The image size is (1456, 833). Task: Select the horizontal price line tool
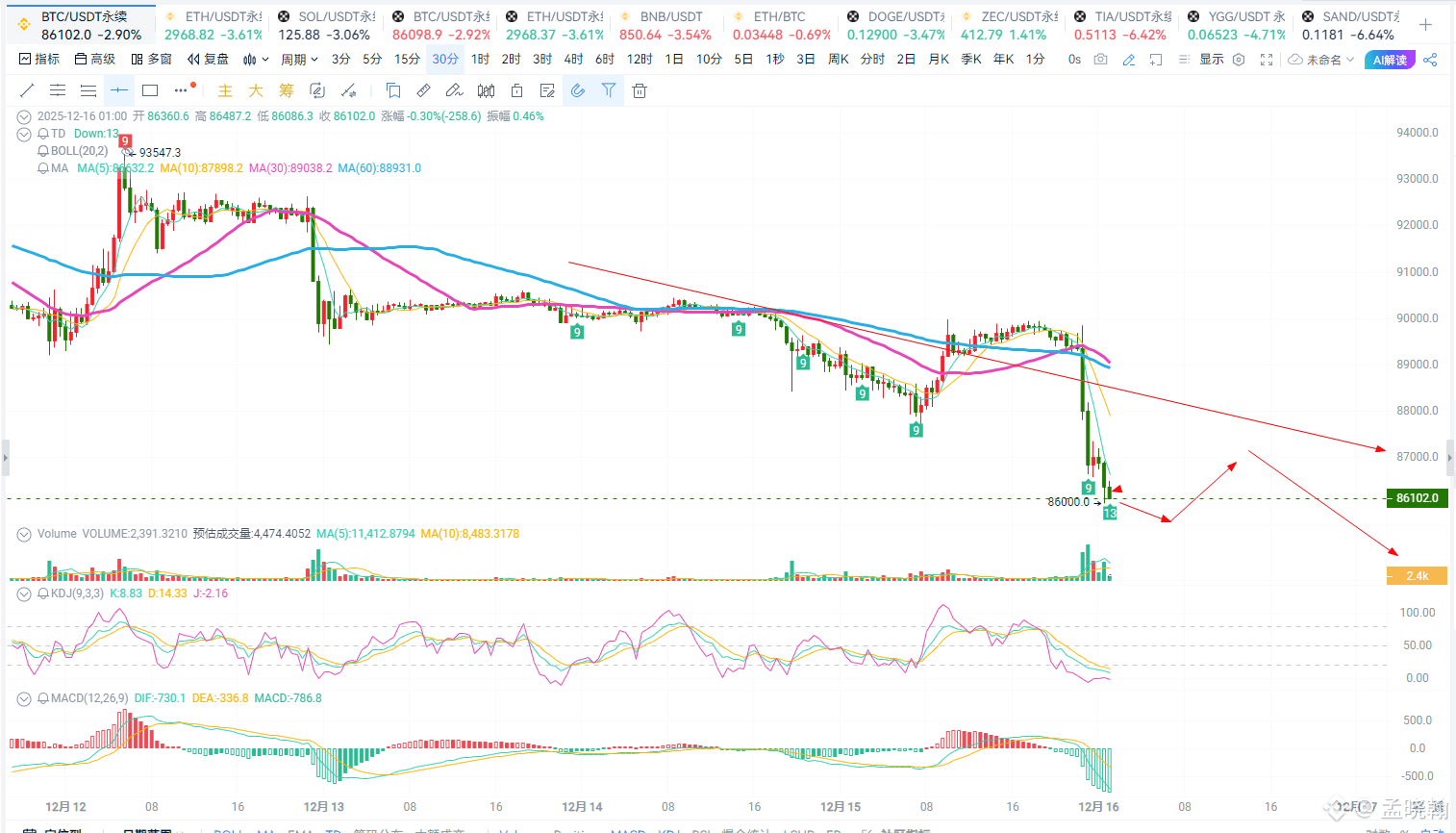coord(119,90)
